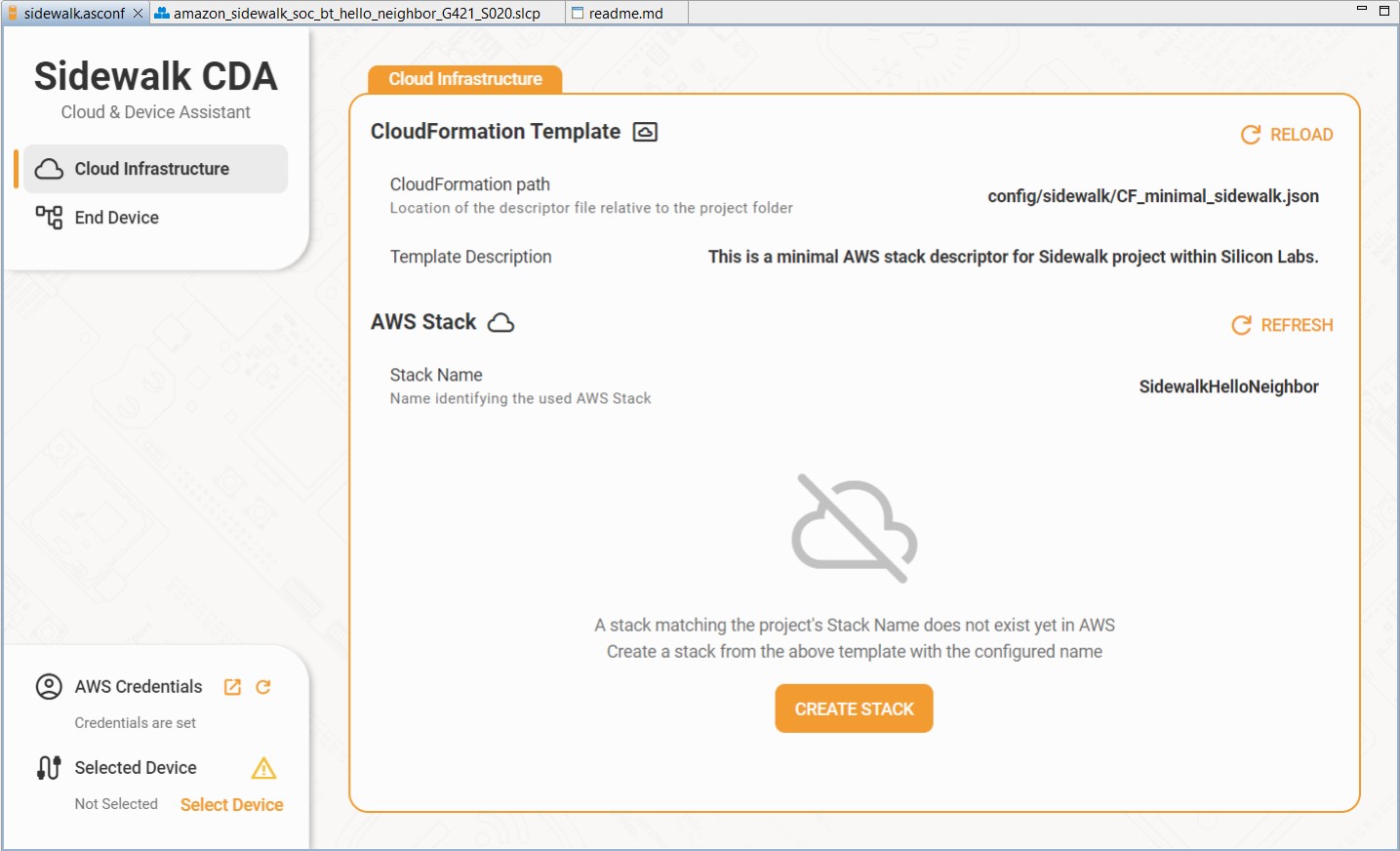Click the crossed-out cloud illustration
This screenshot has height=851, width=1400.
(x=854, y=529)
